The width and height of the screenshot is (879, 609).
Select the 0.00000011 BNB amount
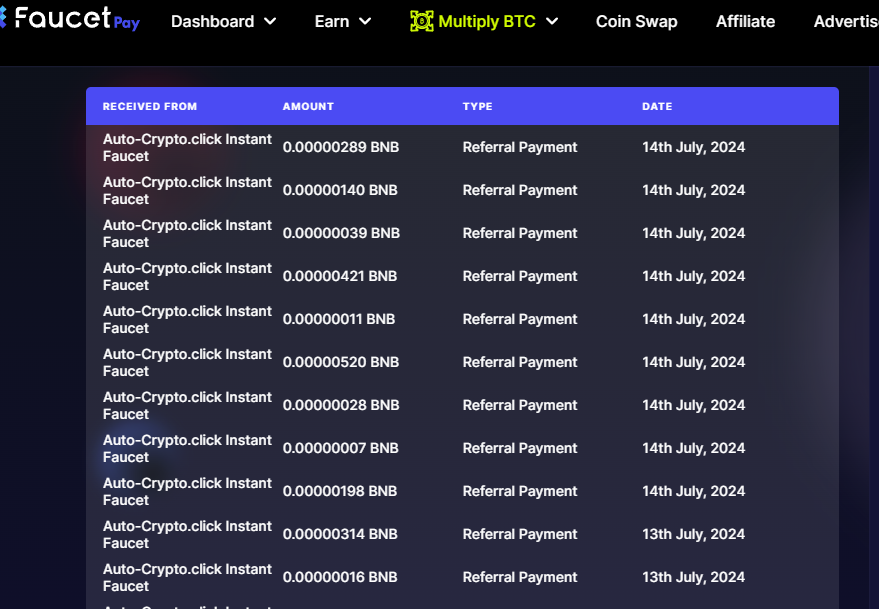click(339, 319)
